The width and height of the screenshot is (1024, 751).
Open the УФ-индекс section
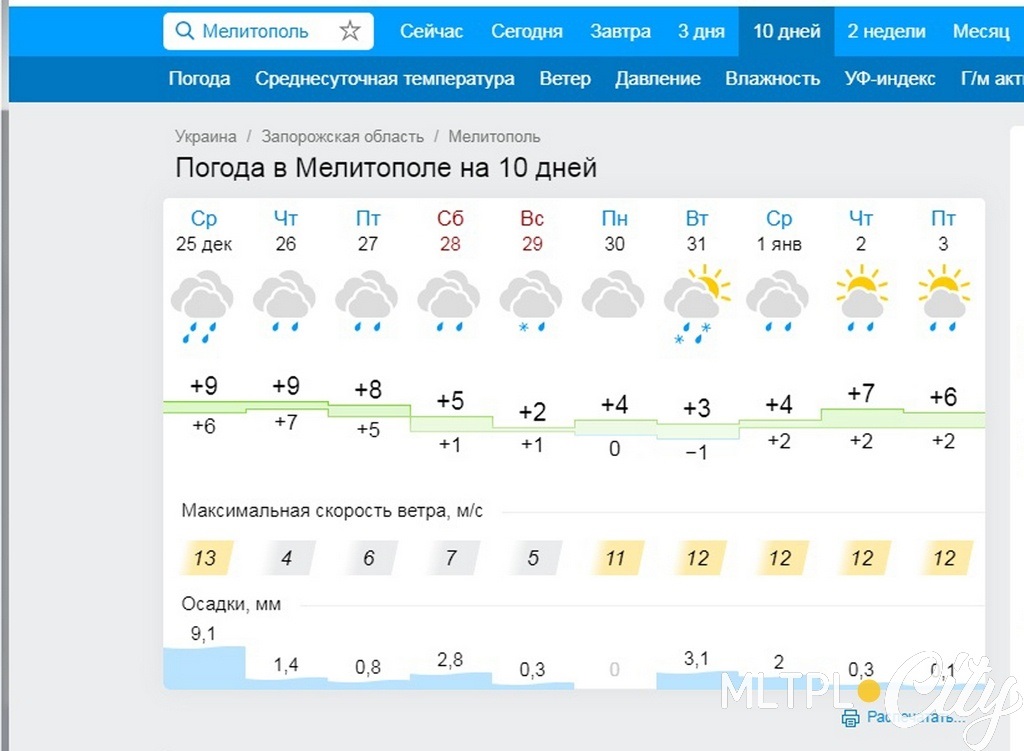point(889,78)
